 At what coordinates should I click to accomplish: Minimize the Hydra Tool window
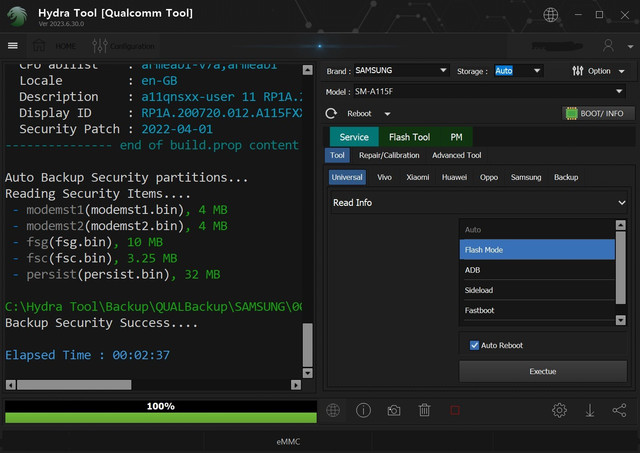coord(578,15)
